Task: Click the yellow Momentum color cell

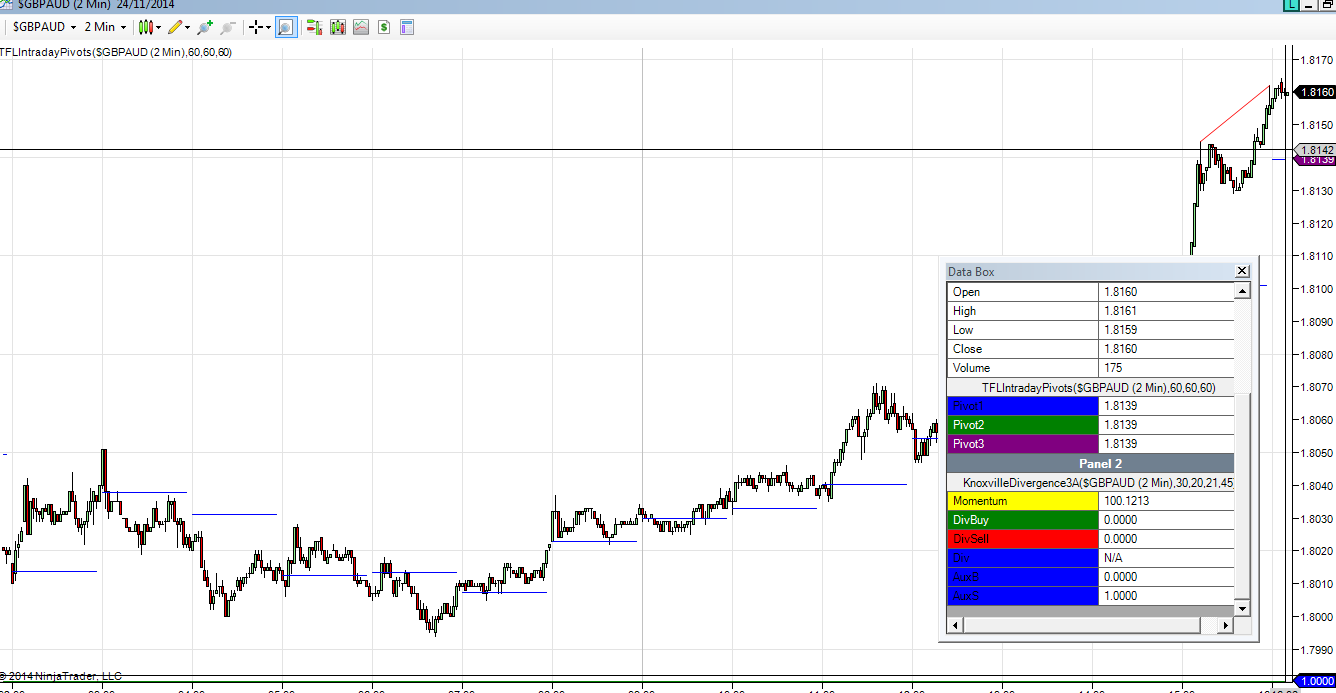Action: tap(1022, 501)
